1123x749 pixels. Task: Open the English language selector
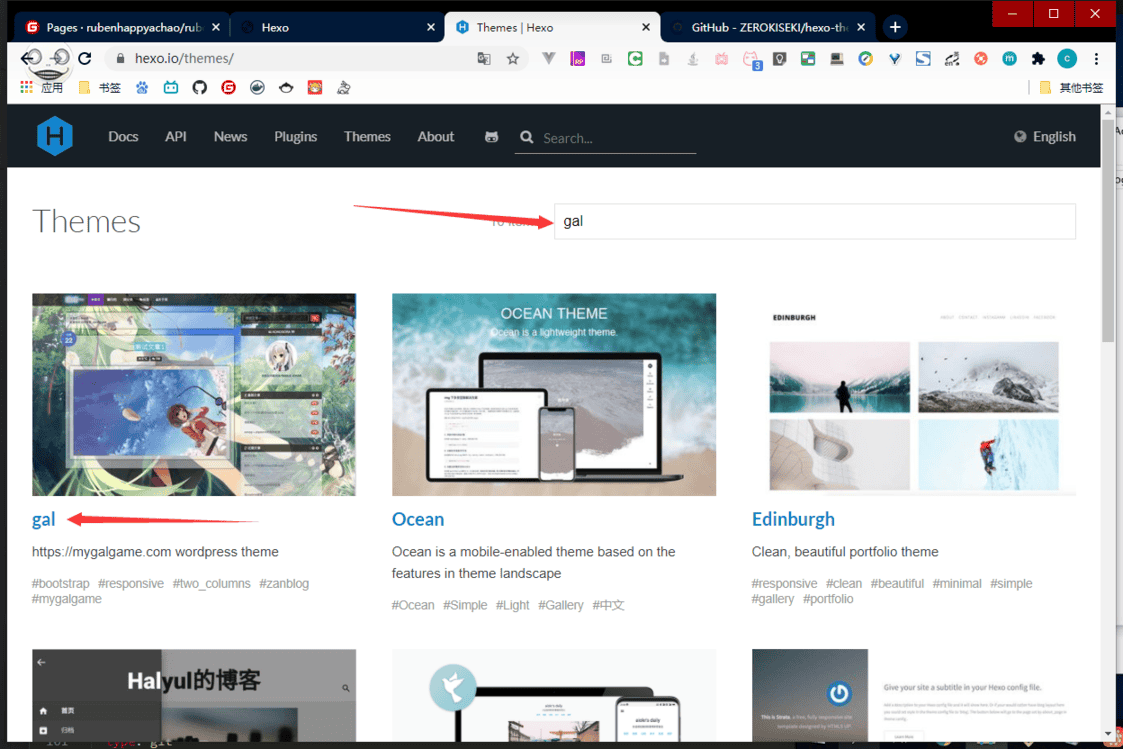(1045, 137)
